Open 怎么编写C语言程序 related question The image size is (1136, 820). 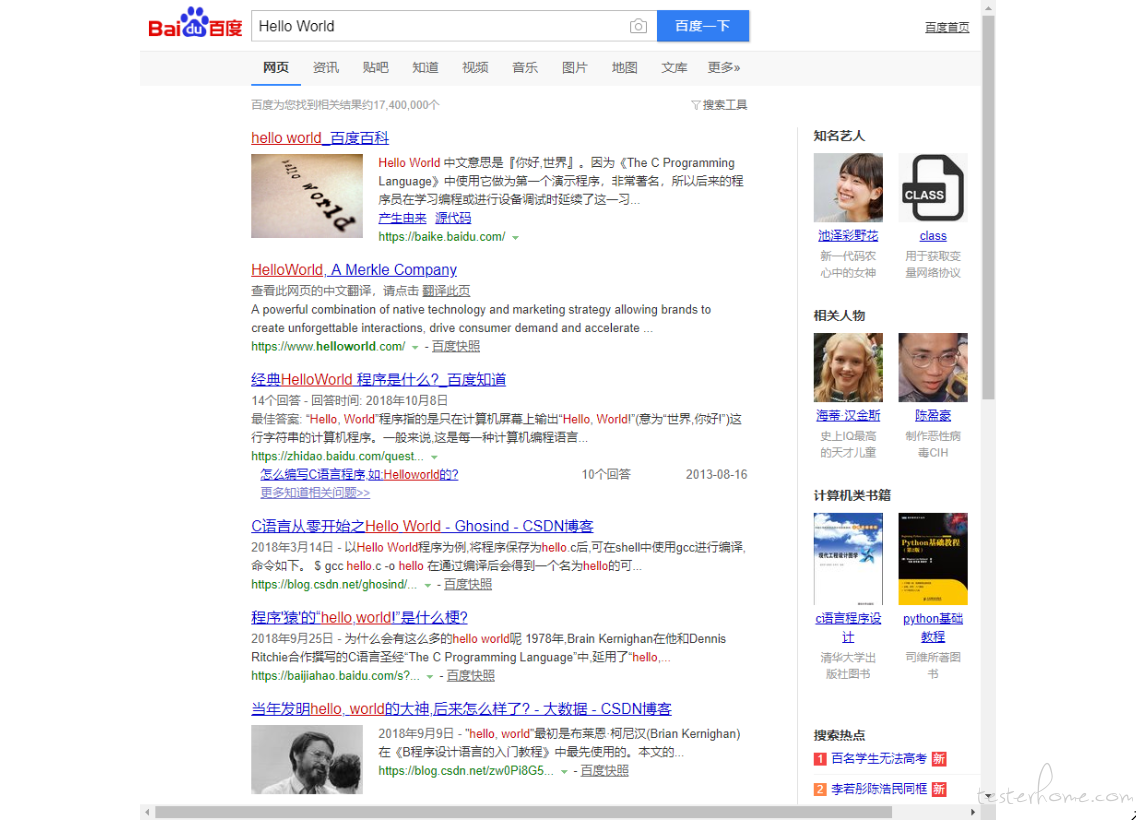(x=359, y=474)
